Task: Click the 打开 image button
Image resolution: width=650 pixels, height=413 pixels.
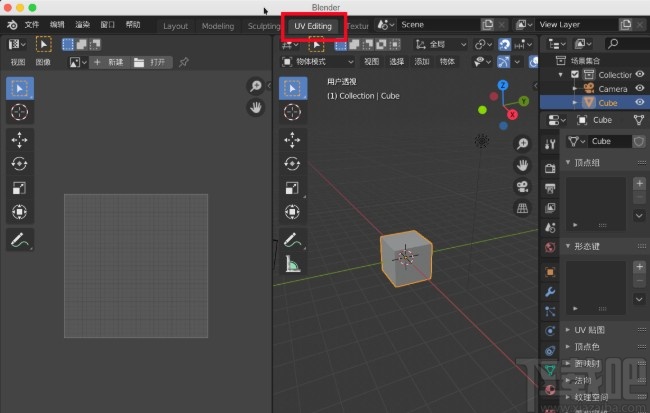Action: tap(151, 62)
